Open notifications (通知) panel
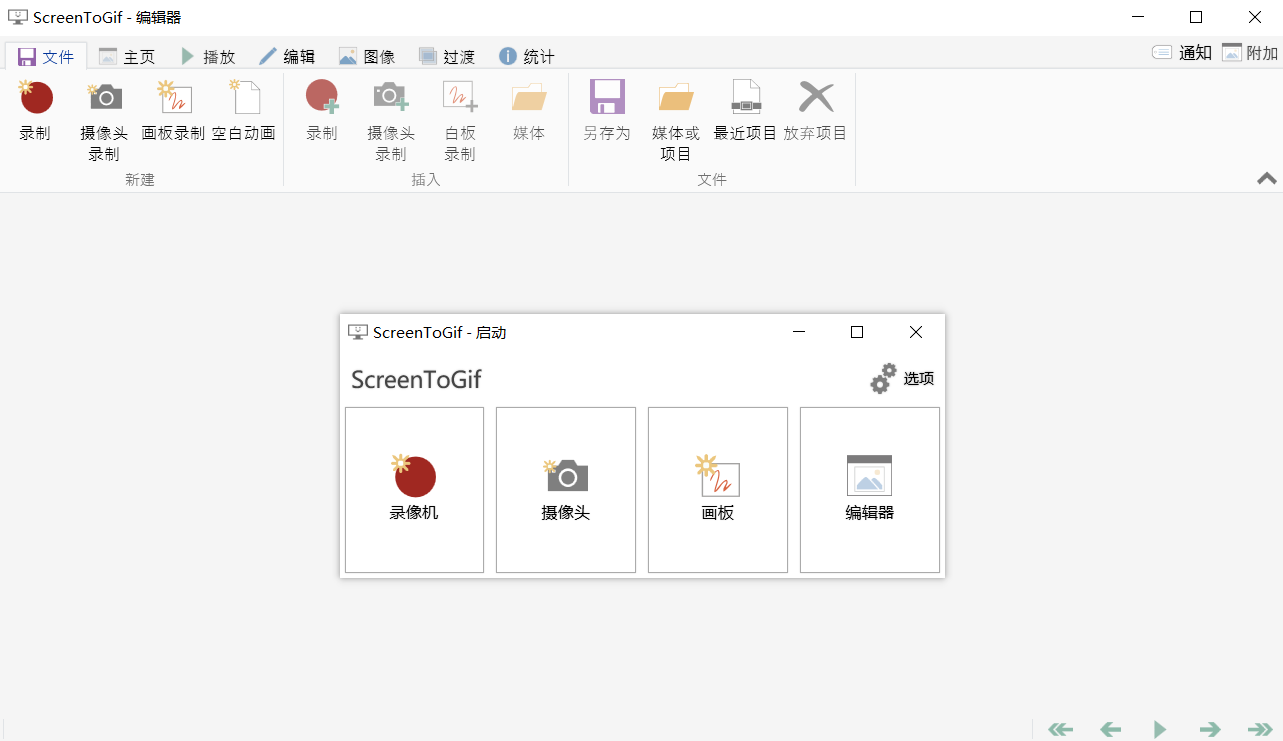The image size is (1283, 741). click(x=1182, y=53)
